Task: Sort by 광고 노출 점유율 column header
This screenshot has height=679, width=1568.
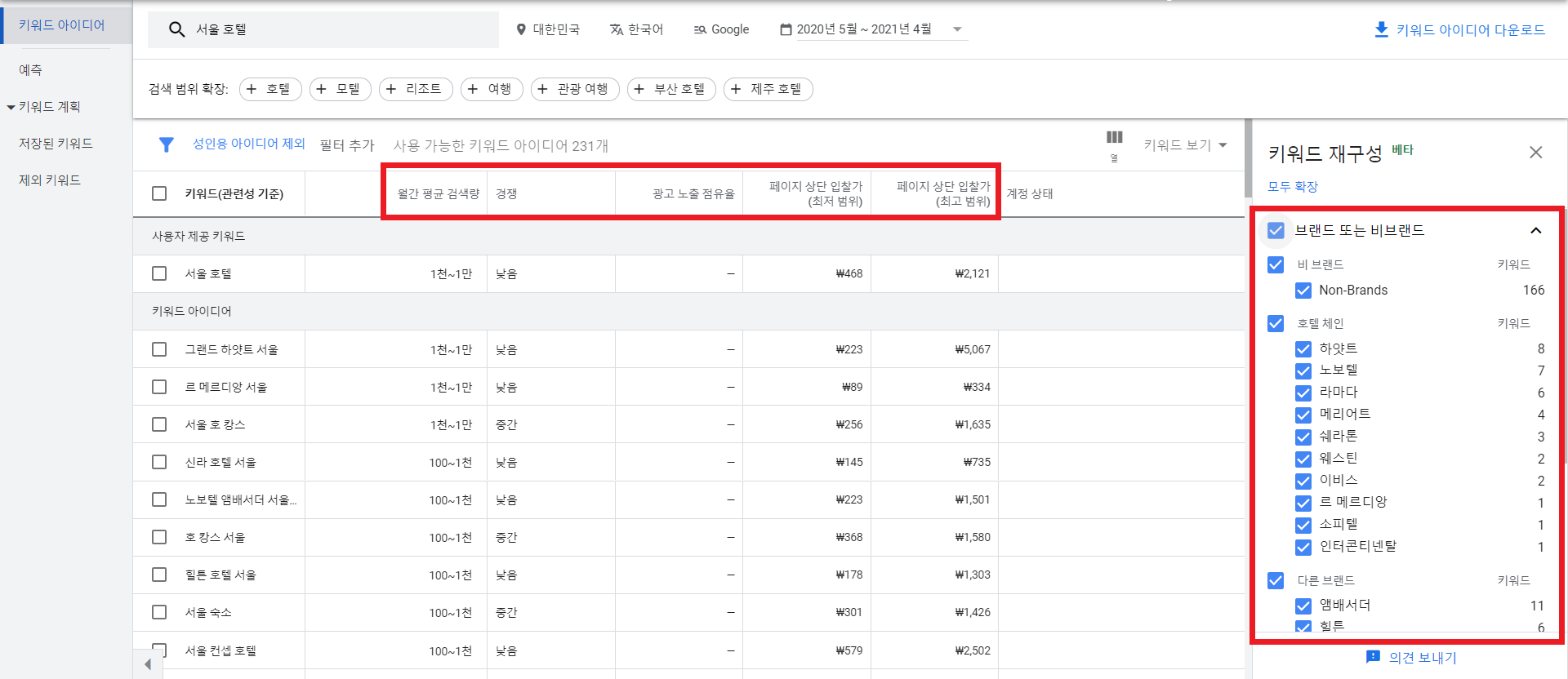Action: point(693,193)
